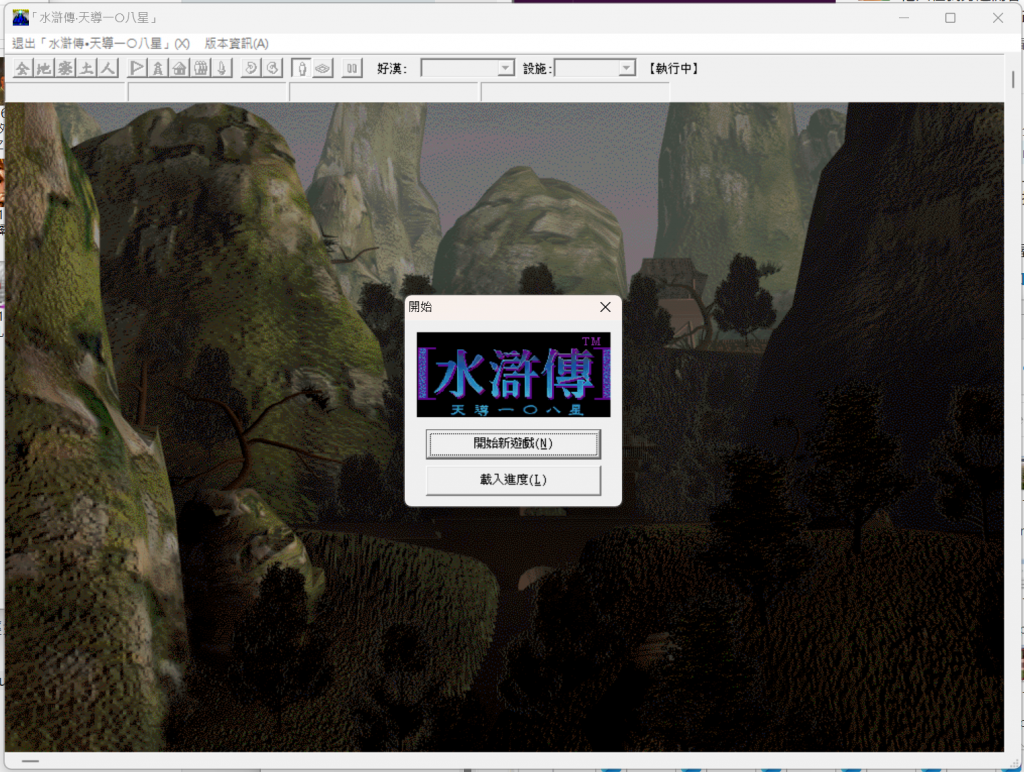Image resolution: width=1024 pixels, height=772 pixels.
Task: Toggle the layered map toolbar icon
Action: (x=323, y=68)
